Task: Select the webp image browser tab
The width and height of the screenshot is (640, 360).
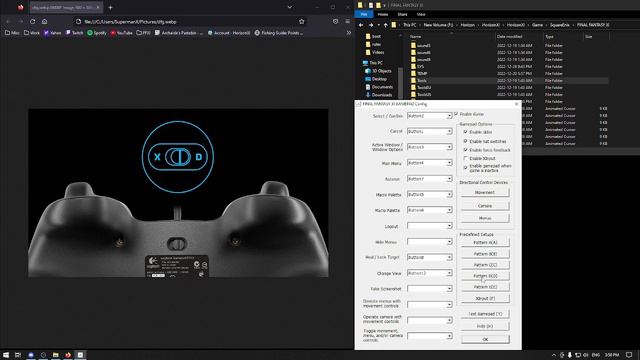Action: [66, 7]
